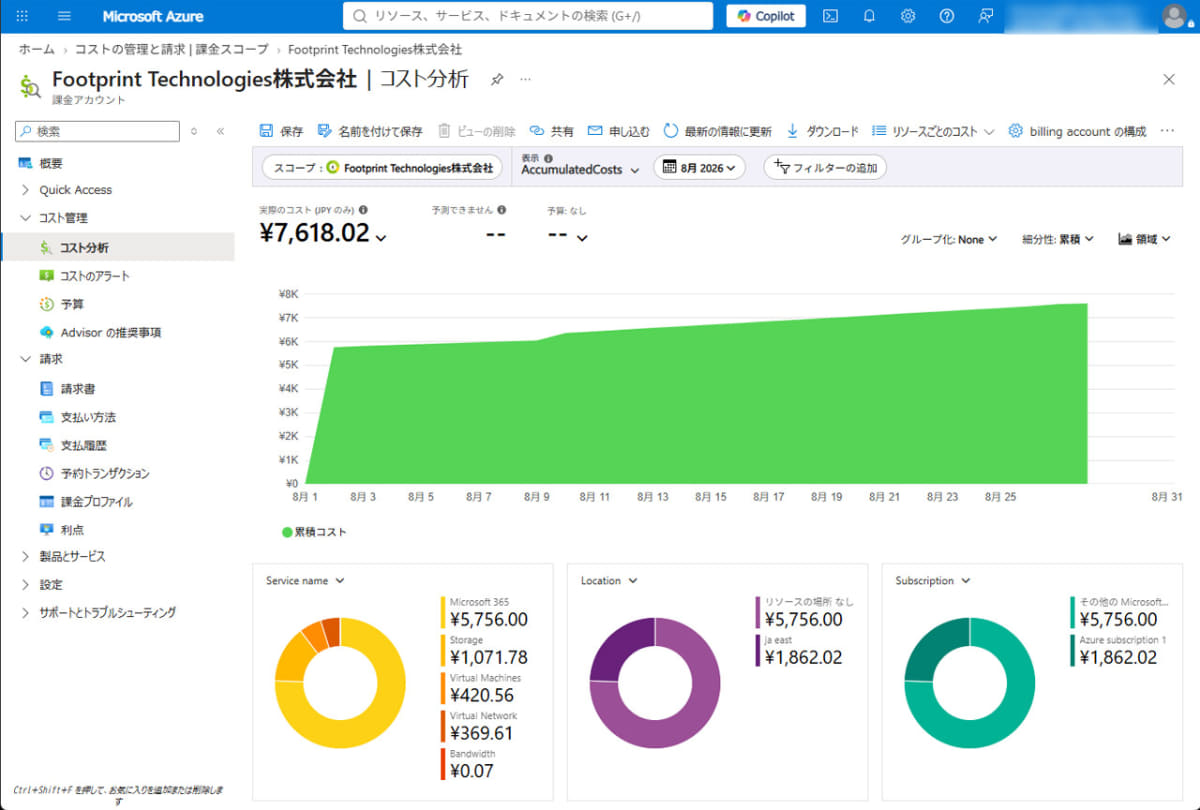
Task: Click the ja east purple legend swatch
Action: (758, 650)
